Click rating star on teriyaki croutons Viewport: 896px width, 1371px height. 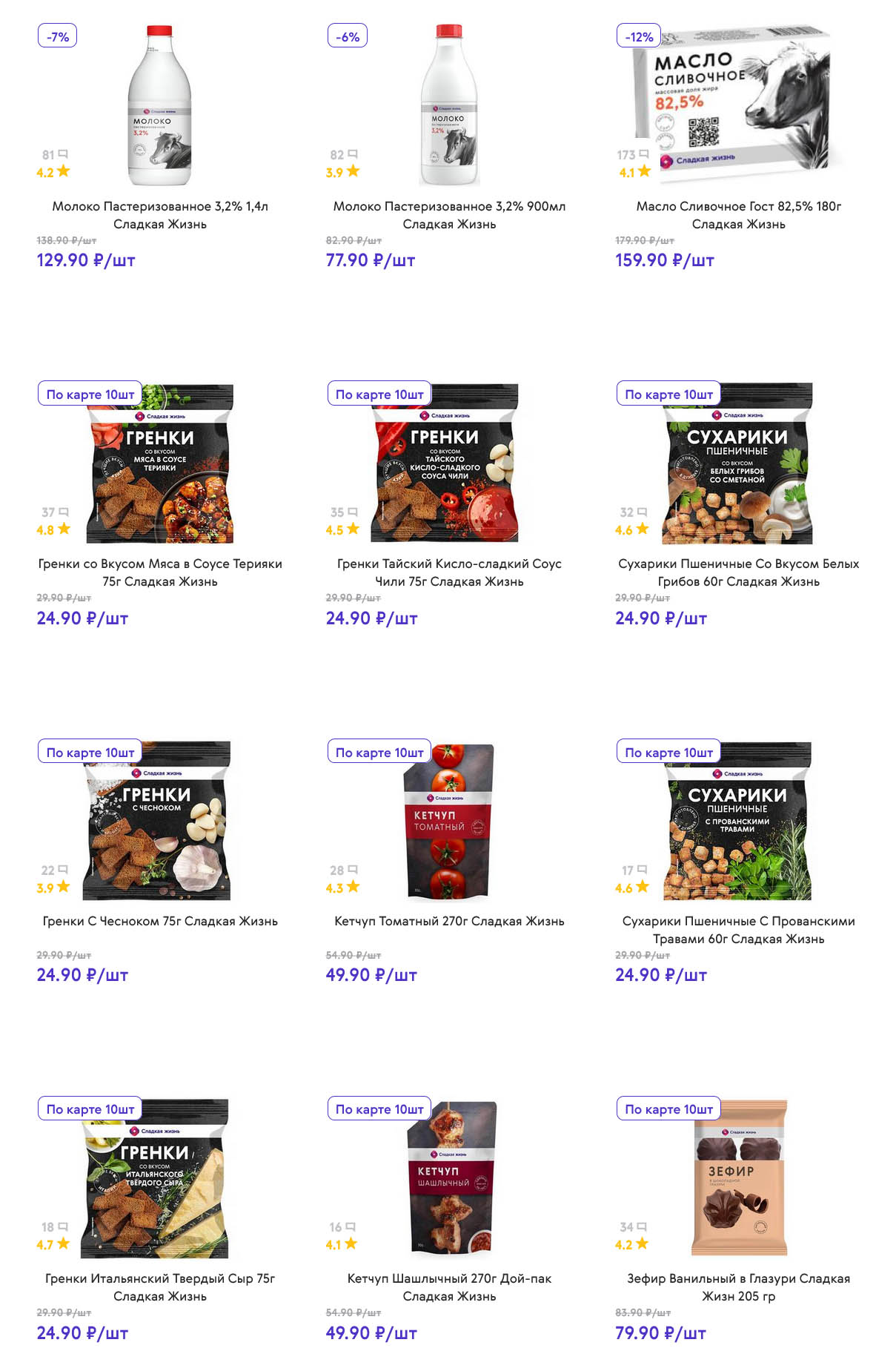[64, 529]
